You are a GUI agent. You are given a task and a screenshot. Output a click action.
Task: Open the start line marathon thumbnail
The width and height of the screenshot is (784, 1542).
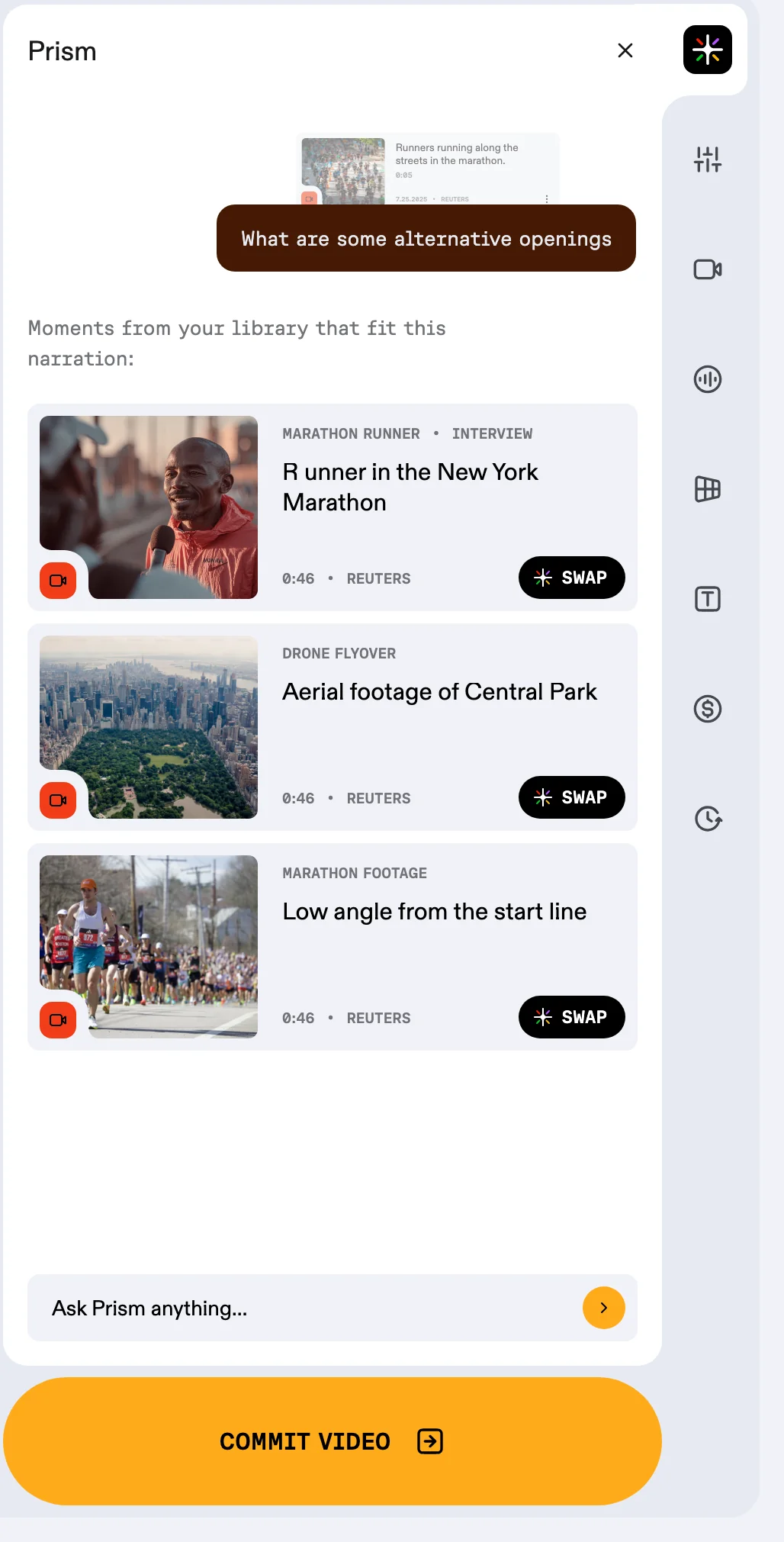pos(149,947)
